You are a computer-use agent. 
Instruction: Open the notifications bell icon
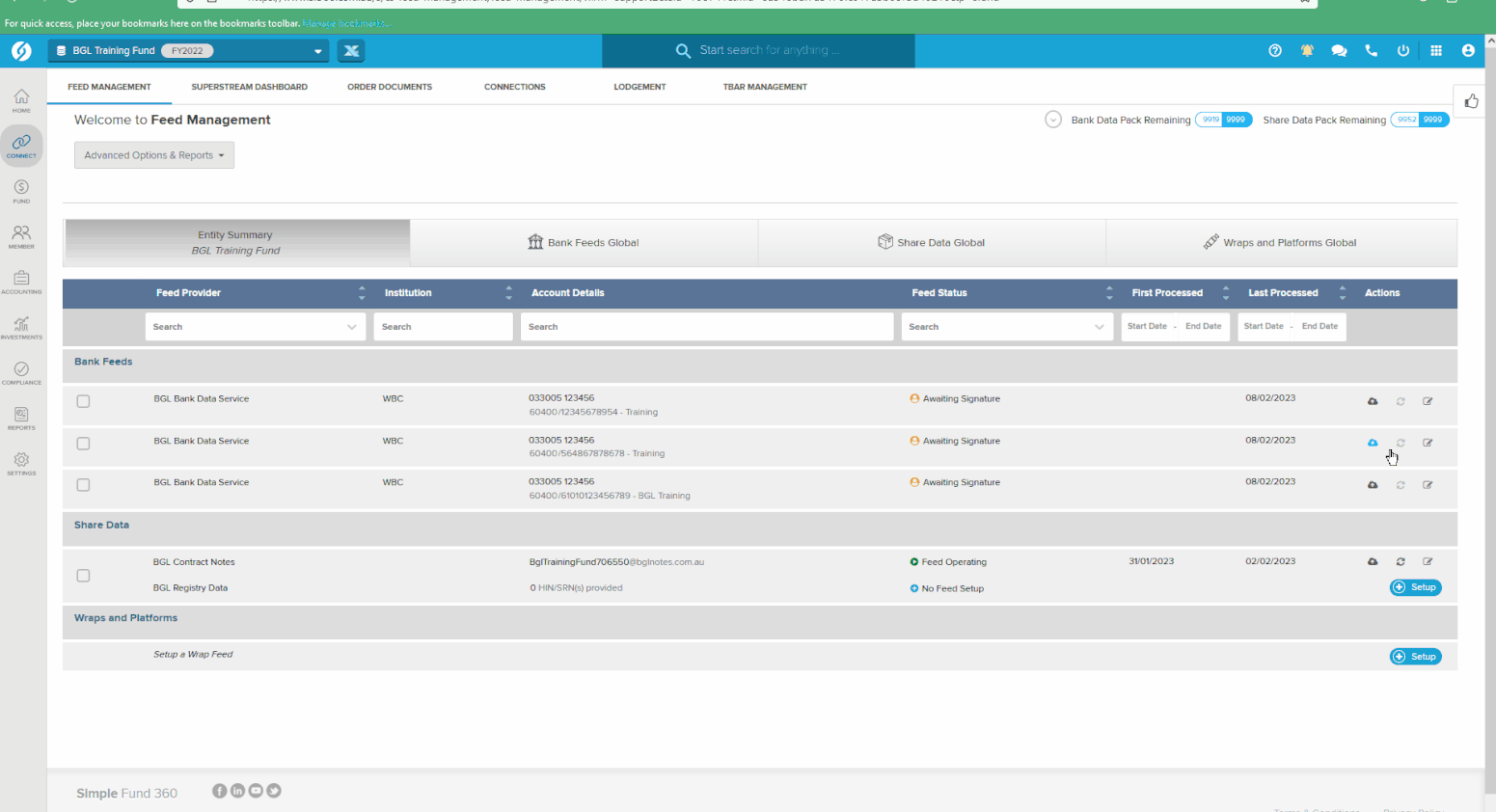[1307, 51]
